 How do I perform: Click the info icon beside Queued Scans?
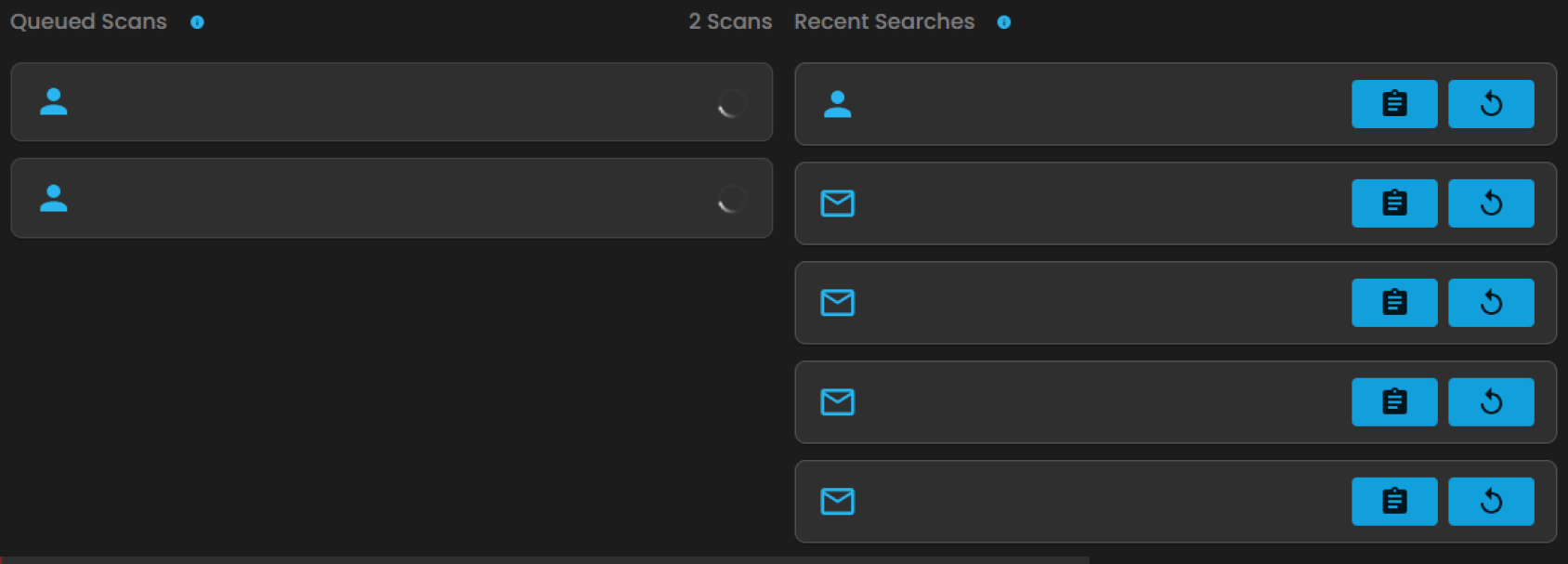coord(197,22)
